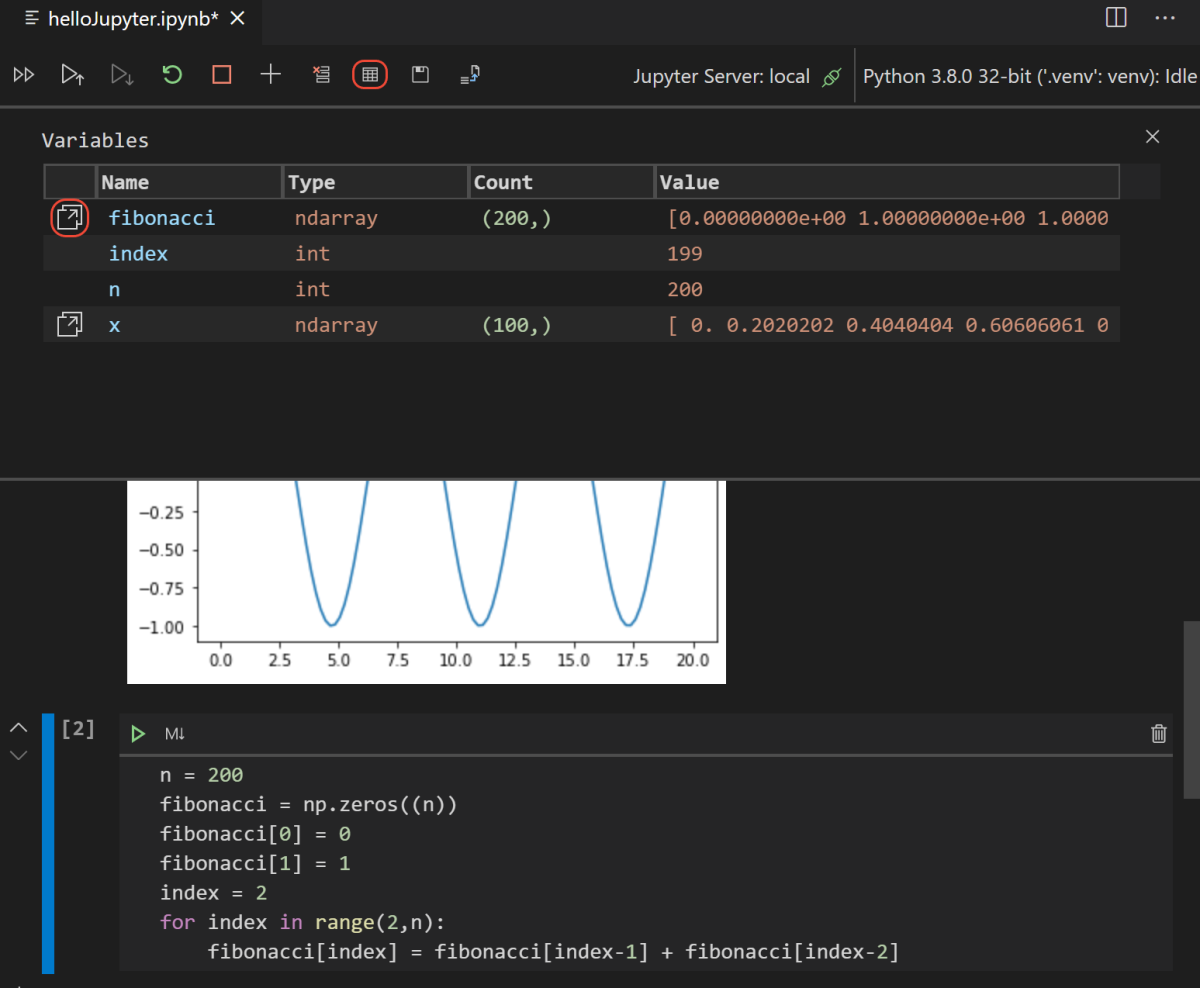Image resolution: width=1200 pixels, height=988 pixels.
Task: Convert cell to markdown with M icon
Action: [174, 733]
